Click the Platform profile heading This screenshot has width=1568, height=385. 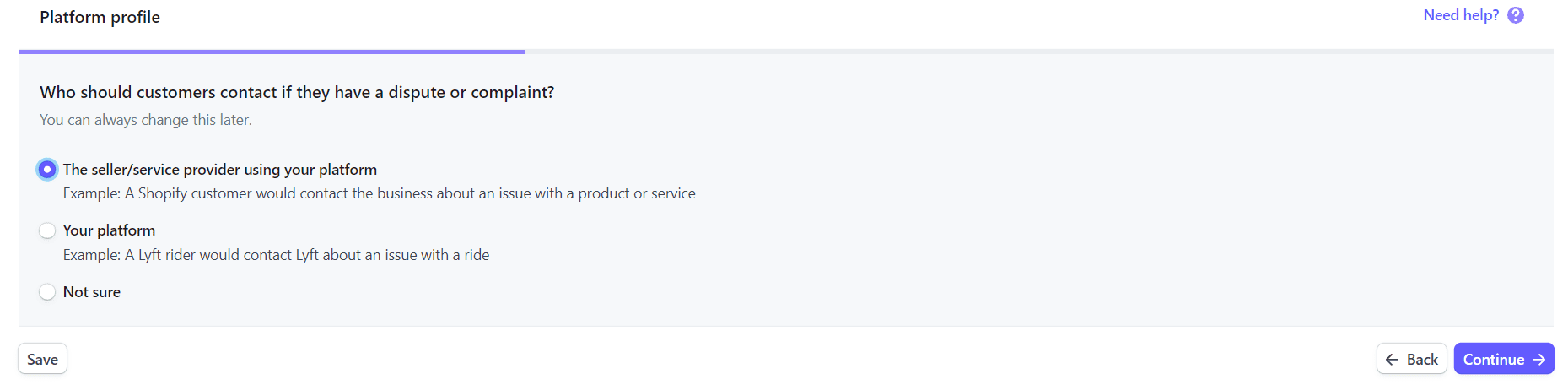tap(100, 17)
